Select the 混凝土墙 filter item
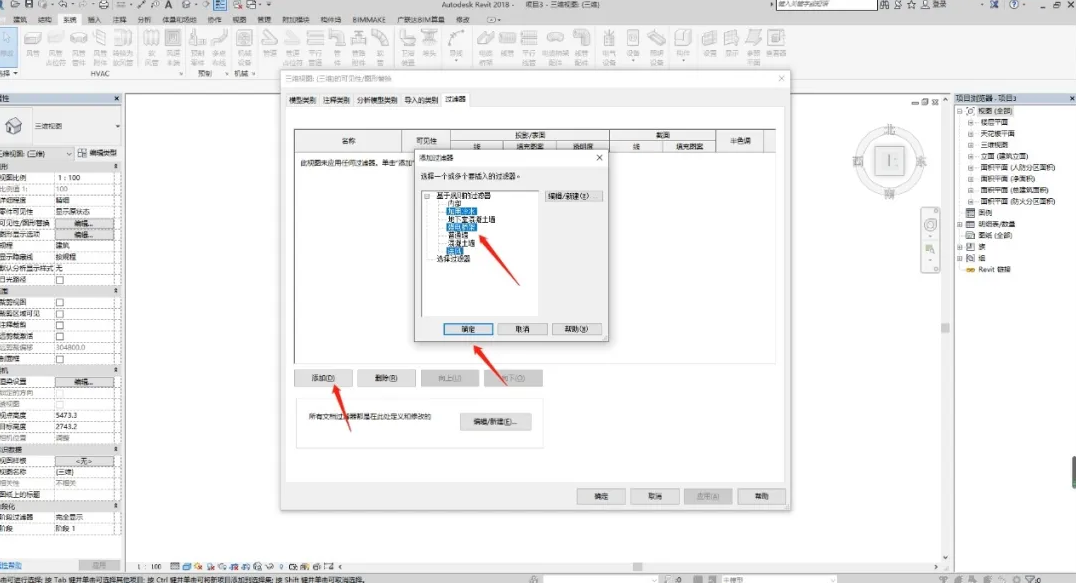Image resolution: width=1076 pixels, height=583 pixels. [461, 243]
